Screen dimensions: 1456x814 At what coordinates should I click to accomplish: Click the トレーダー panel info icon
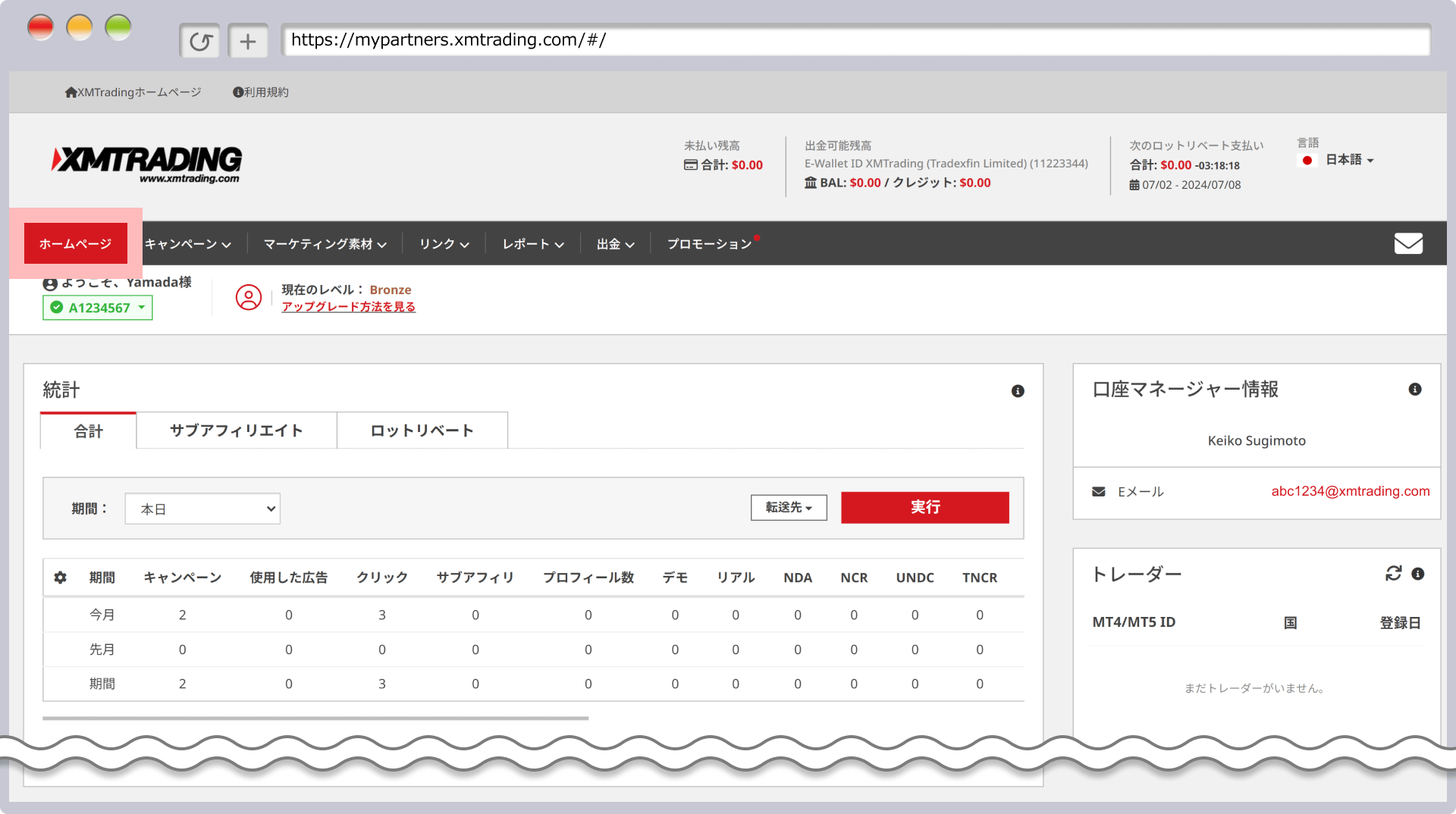(1418, 574)
